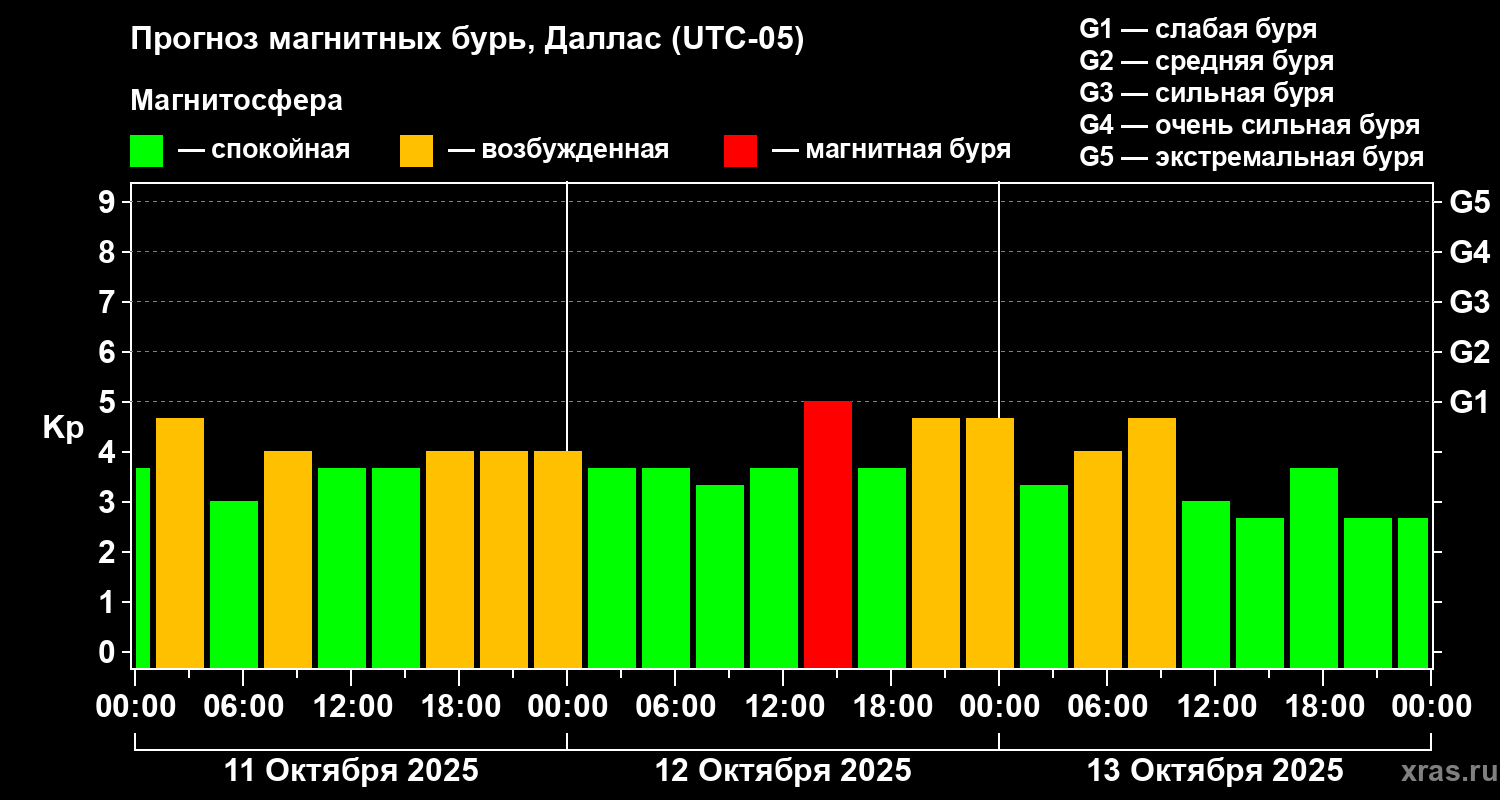Click the '— магнитная буря' legend label
The height and width of the screenshot is (800, 1500).
point(892,150)
